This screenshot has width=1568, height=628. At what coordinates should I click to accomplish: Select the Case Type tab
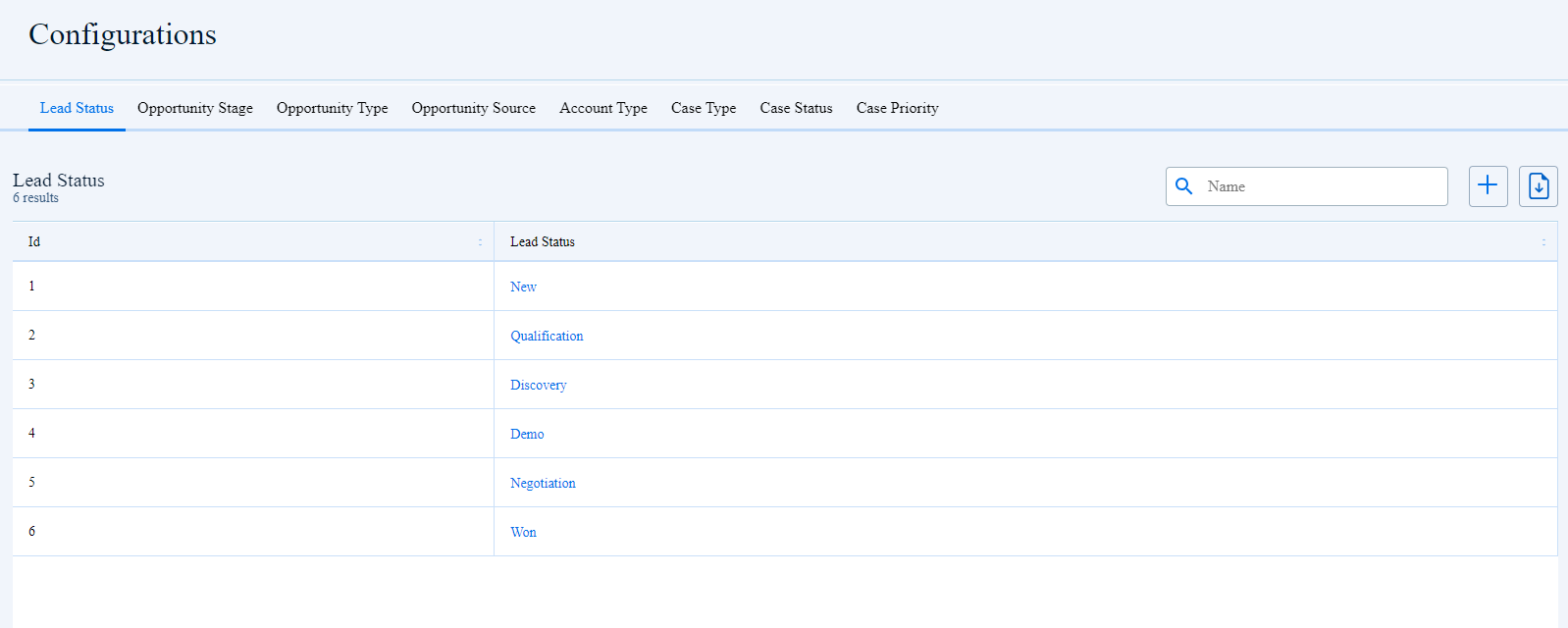[x=704, y=108]
